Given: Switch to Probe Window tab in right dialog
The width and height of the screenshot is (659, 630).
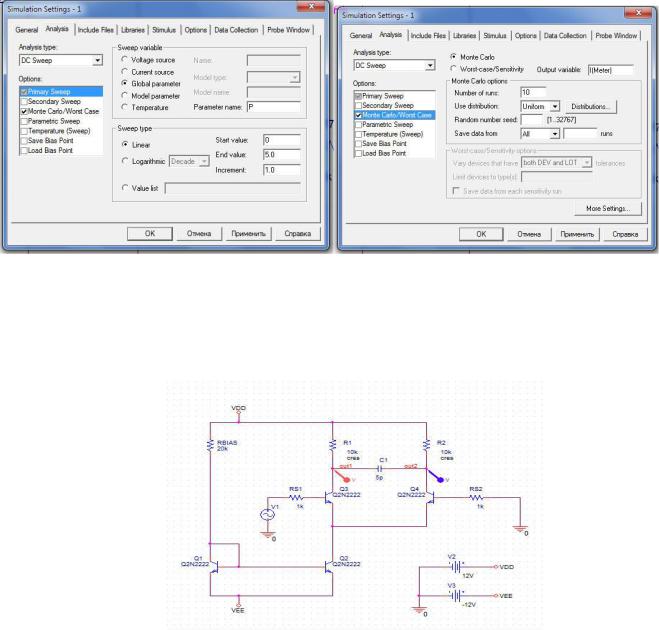Looking at the screenshot, I should point(616,36).
